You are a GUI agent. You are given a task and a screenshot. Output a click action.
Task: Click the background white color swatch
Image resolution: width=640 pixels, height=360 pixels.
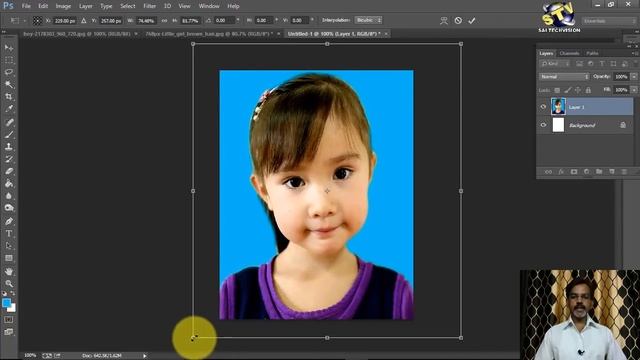pyautogui.click(x=12, y=308)
